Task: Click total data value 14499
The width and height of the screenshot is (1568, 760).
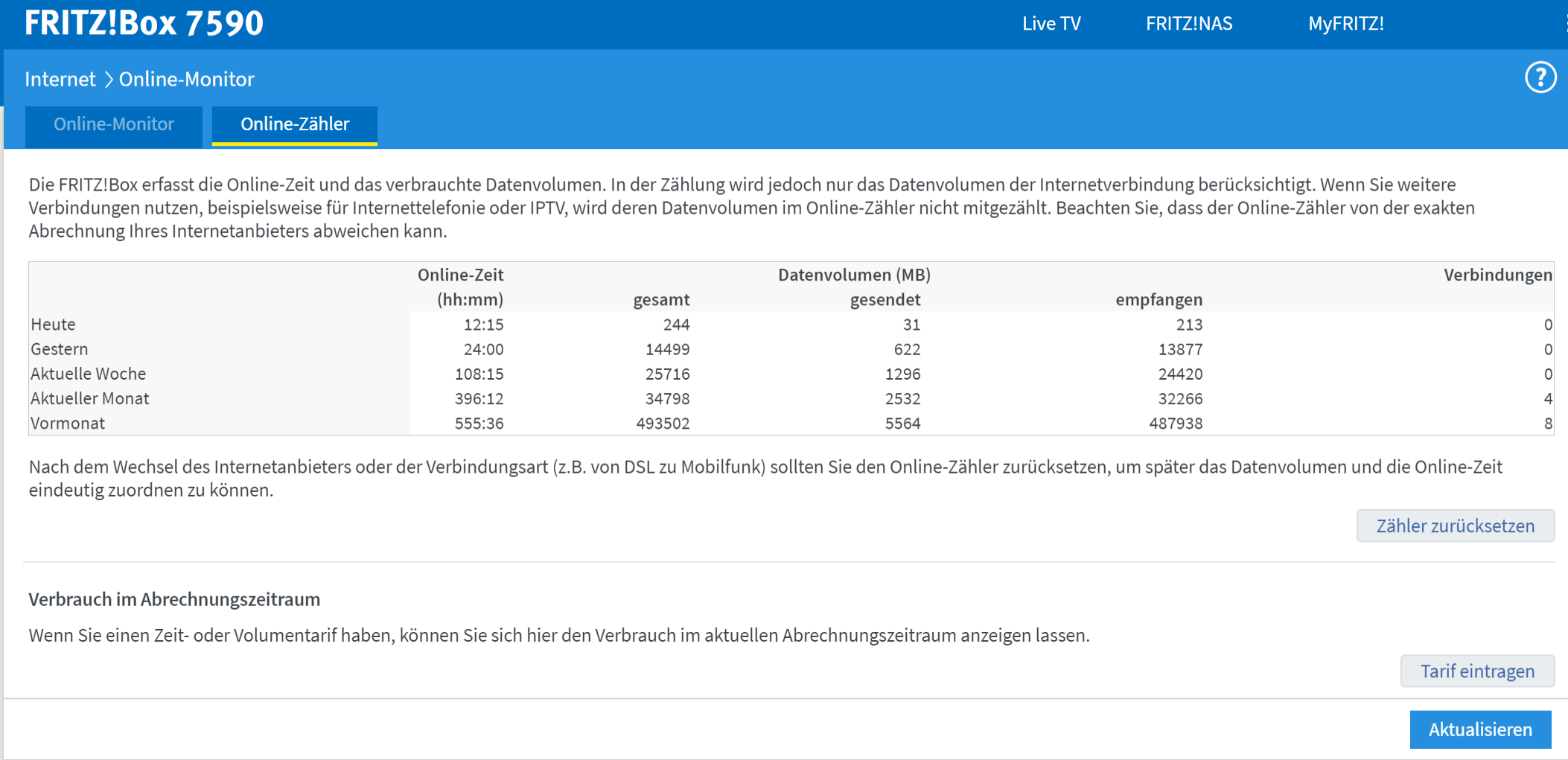Action: click(x=667, y=349)
